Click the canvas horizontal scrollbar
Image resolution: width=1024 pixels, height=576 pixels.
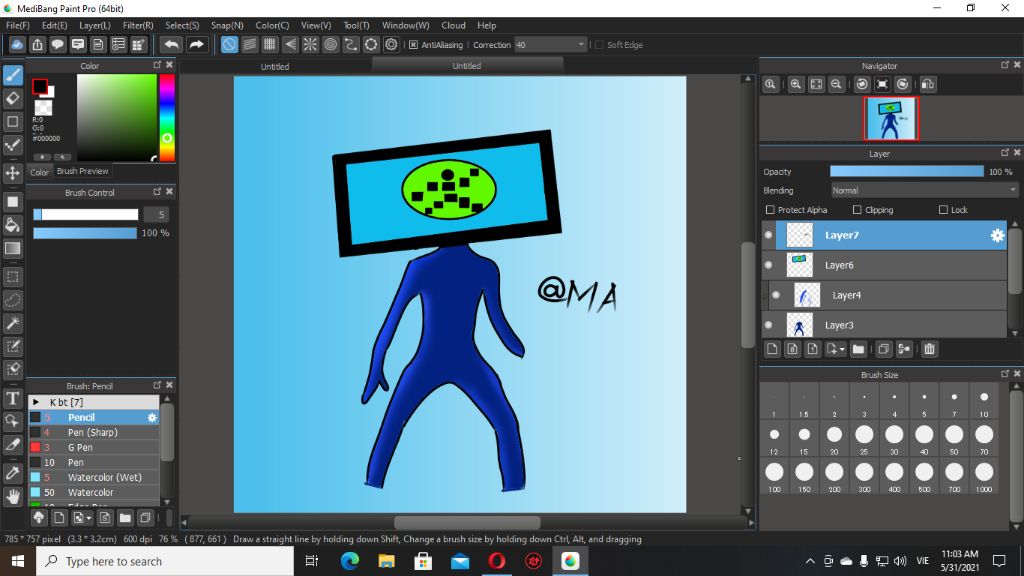[467, 522]
